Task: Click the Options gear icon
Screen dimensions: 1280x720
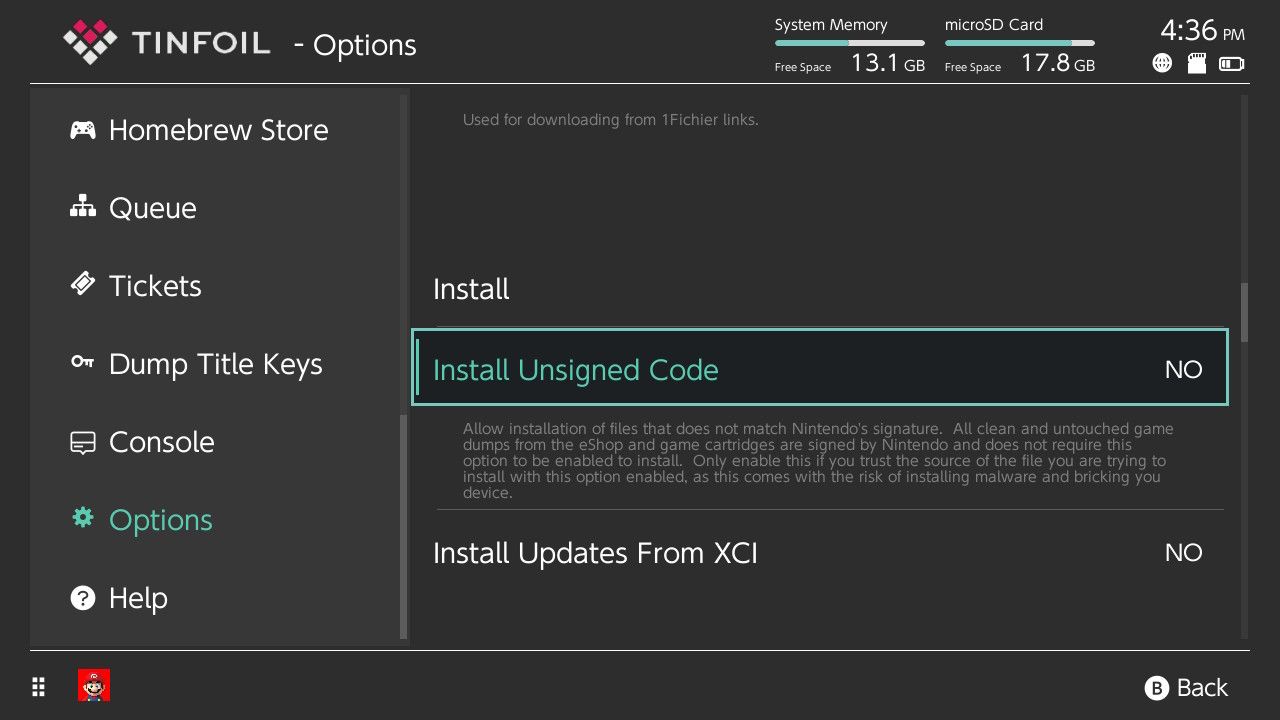Action: click(83, 518)
